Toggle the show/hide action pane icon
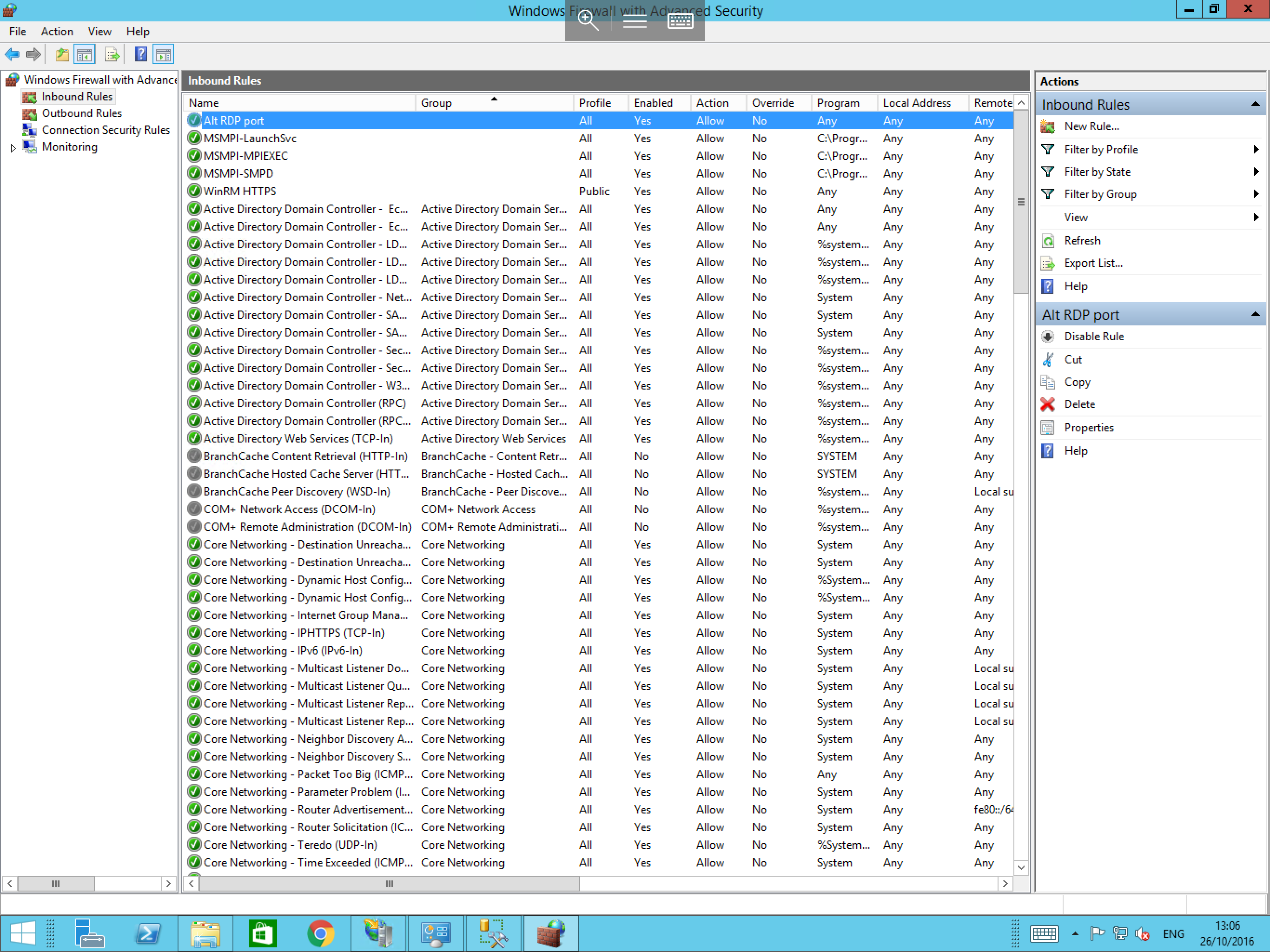Screen dimensions: 1270x952 [x=164, y=55]
